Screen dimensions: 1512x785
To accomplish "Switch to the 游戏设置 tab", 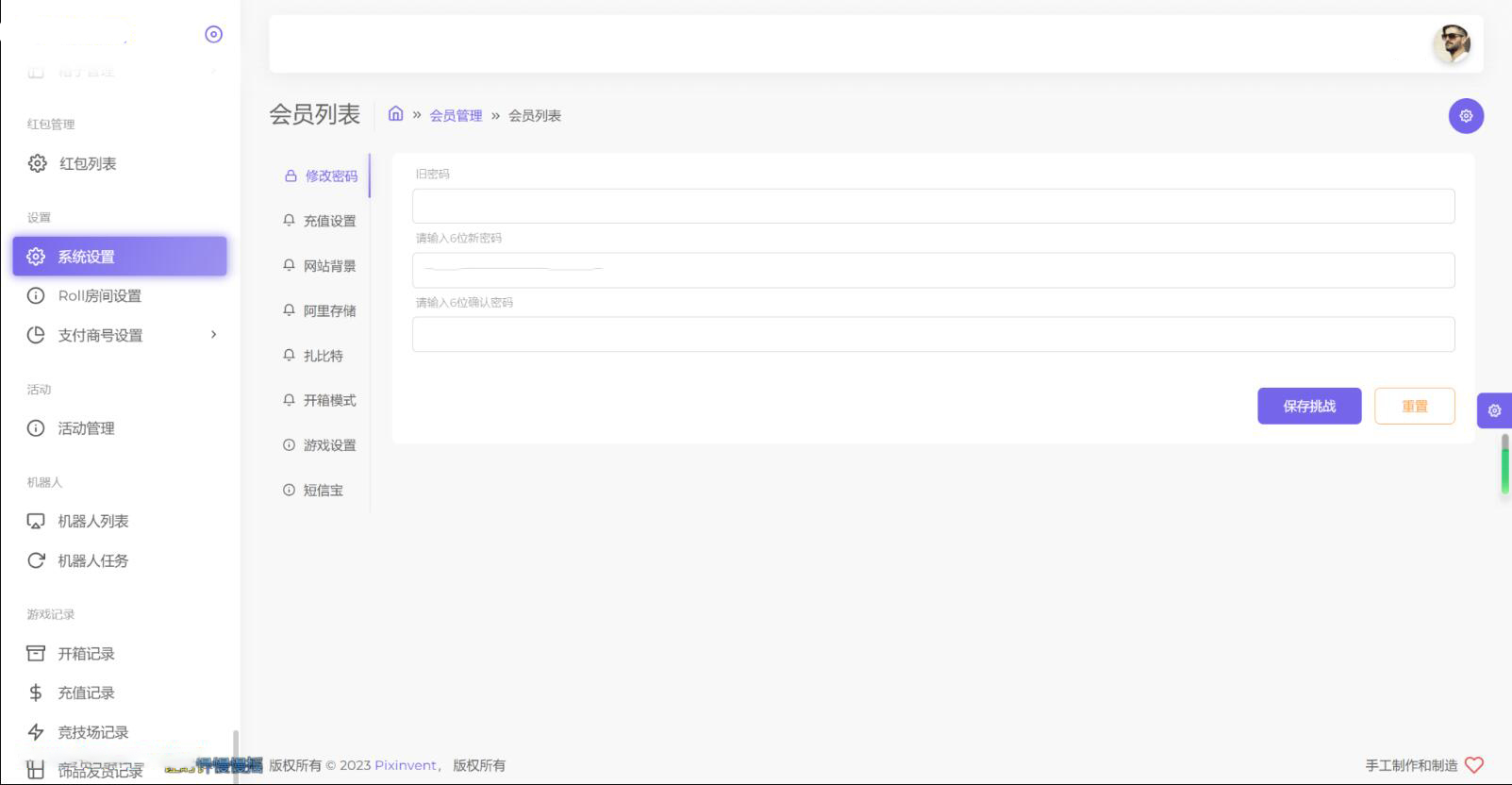I will point(321,445).
